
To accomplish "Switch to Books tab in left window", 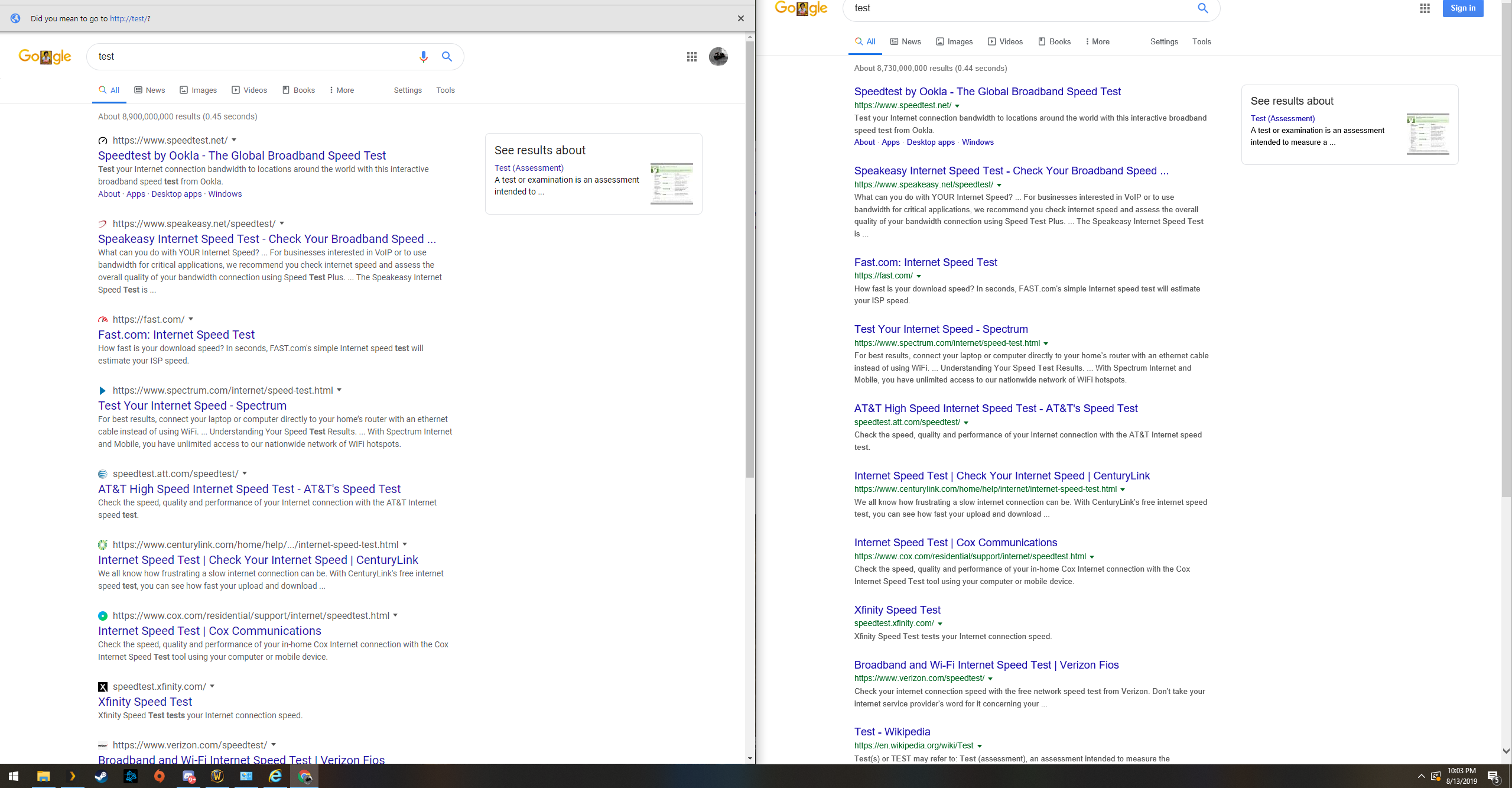I will point(298,90).
